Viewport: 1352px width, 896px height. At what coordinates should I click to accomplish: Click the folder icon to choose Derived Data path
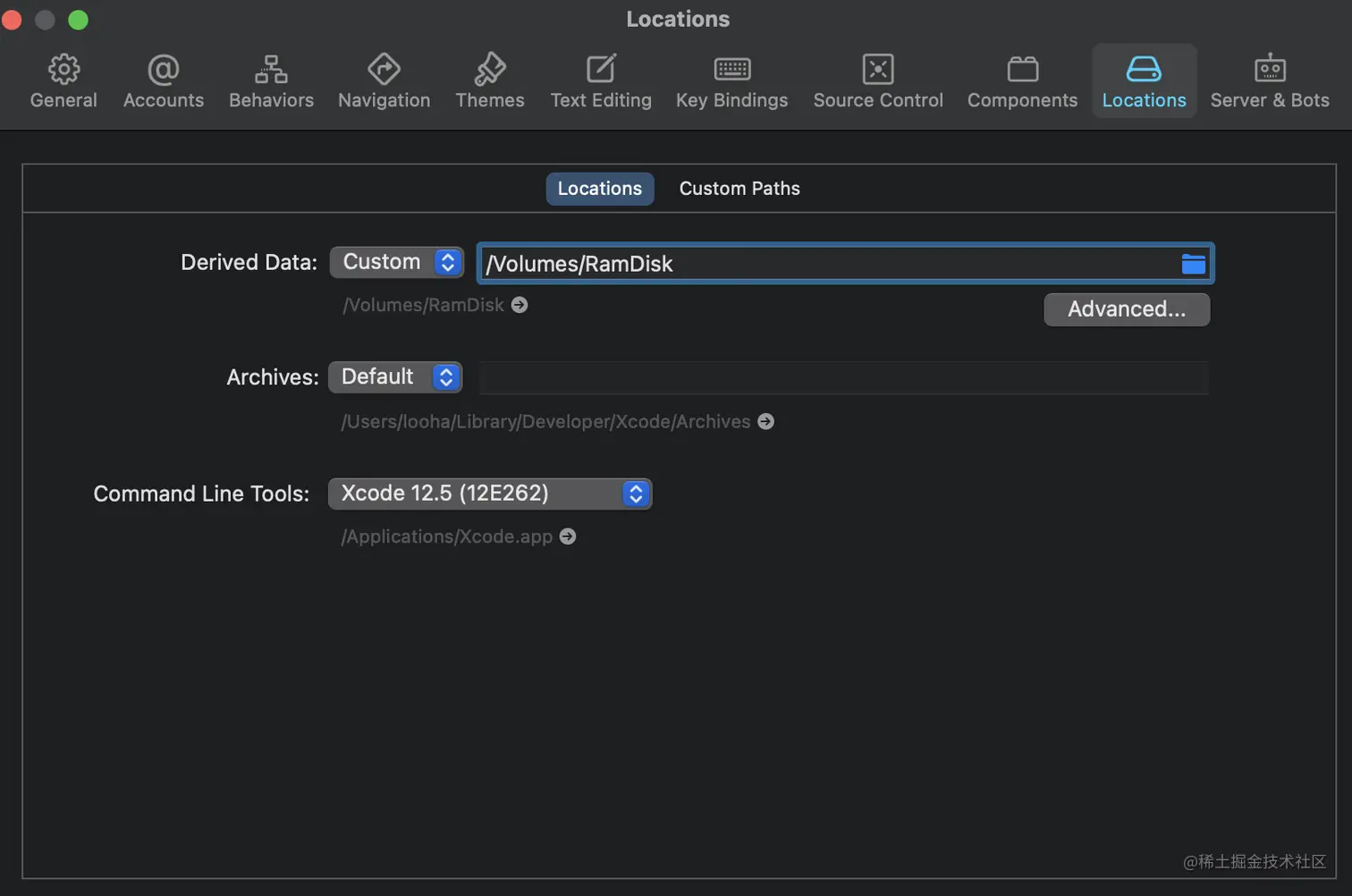[x=1193, y=264]
